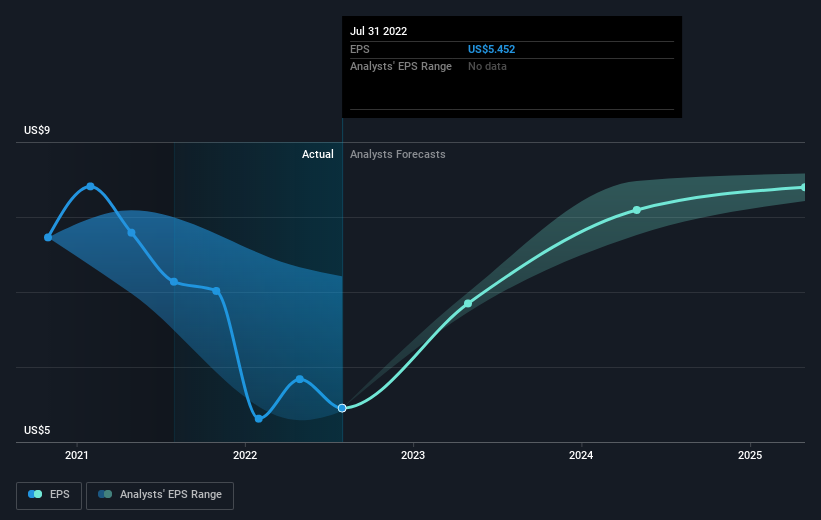Select the forecast point in 2023

pyautogui.click(x=468, y=303)
